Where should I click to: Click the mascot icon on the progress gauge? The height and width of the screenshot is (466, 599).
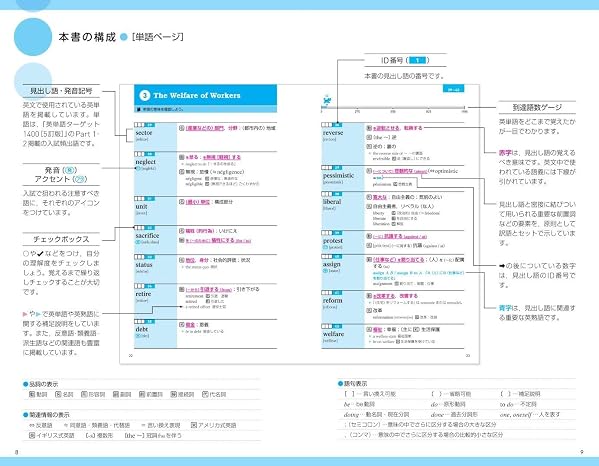click(x=327, y=100)
